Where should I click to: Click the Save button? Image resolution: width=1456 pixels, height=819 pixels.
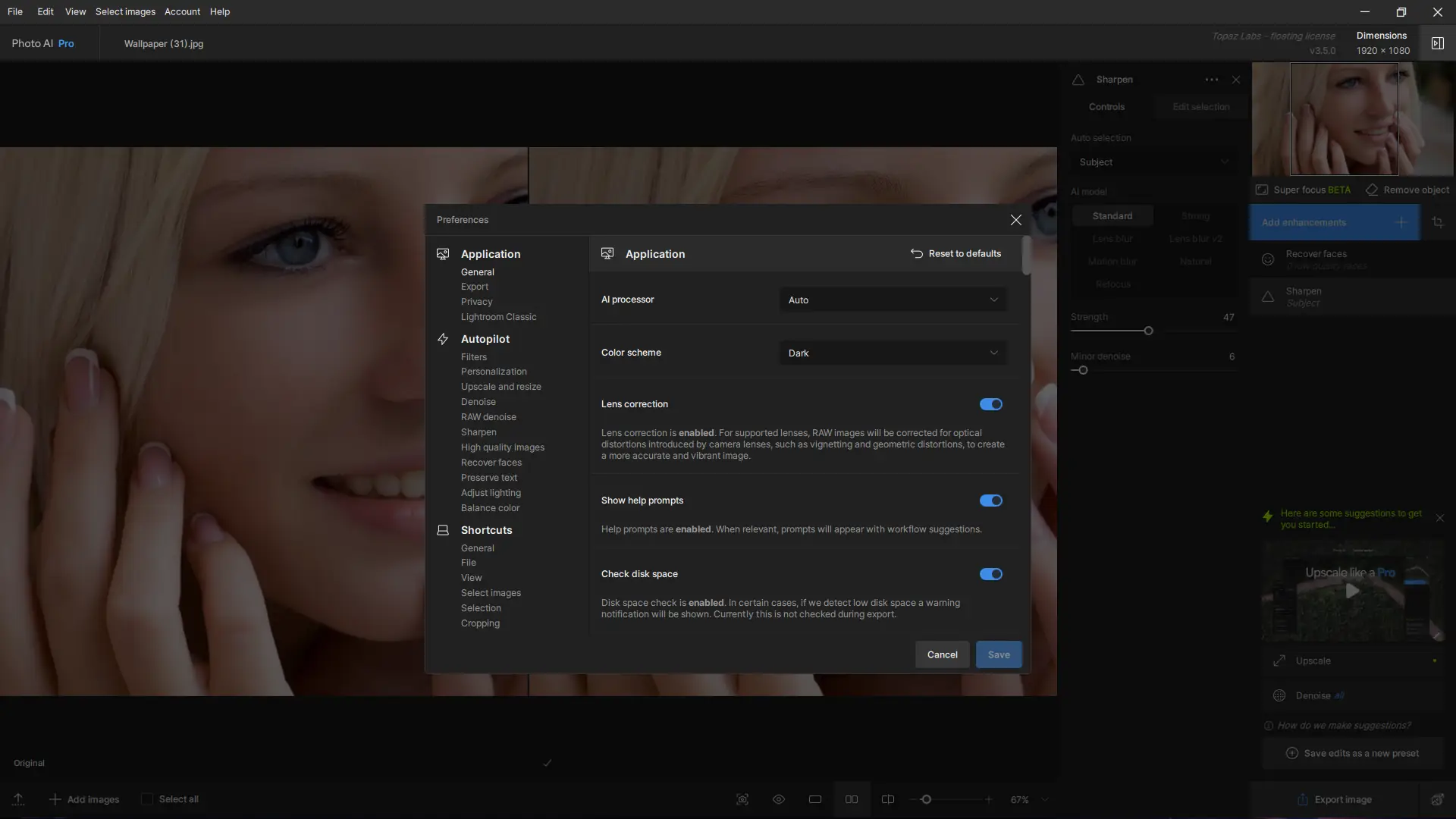998,654
